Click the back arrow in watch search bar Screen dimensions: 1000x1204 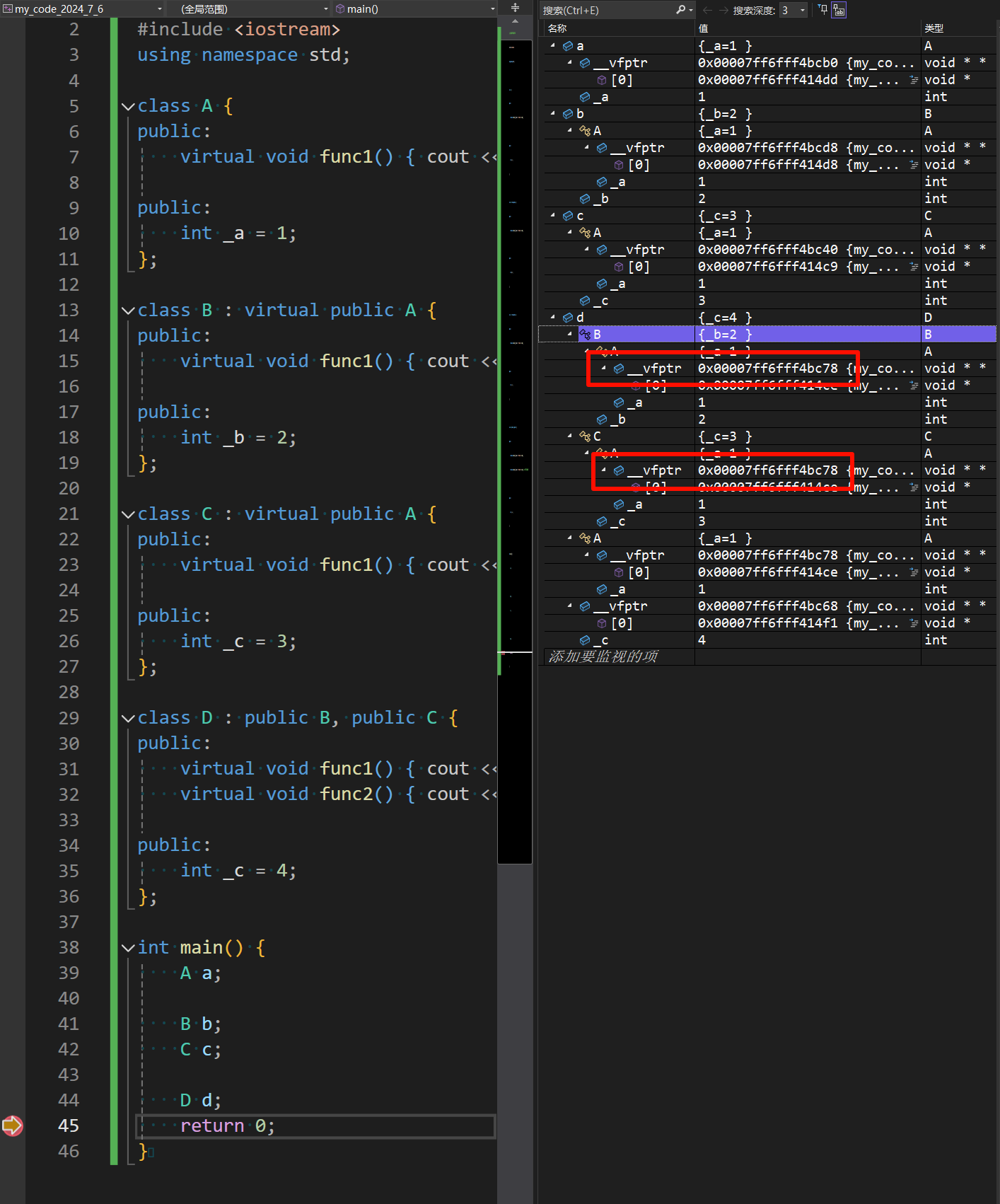(707, 10)
